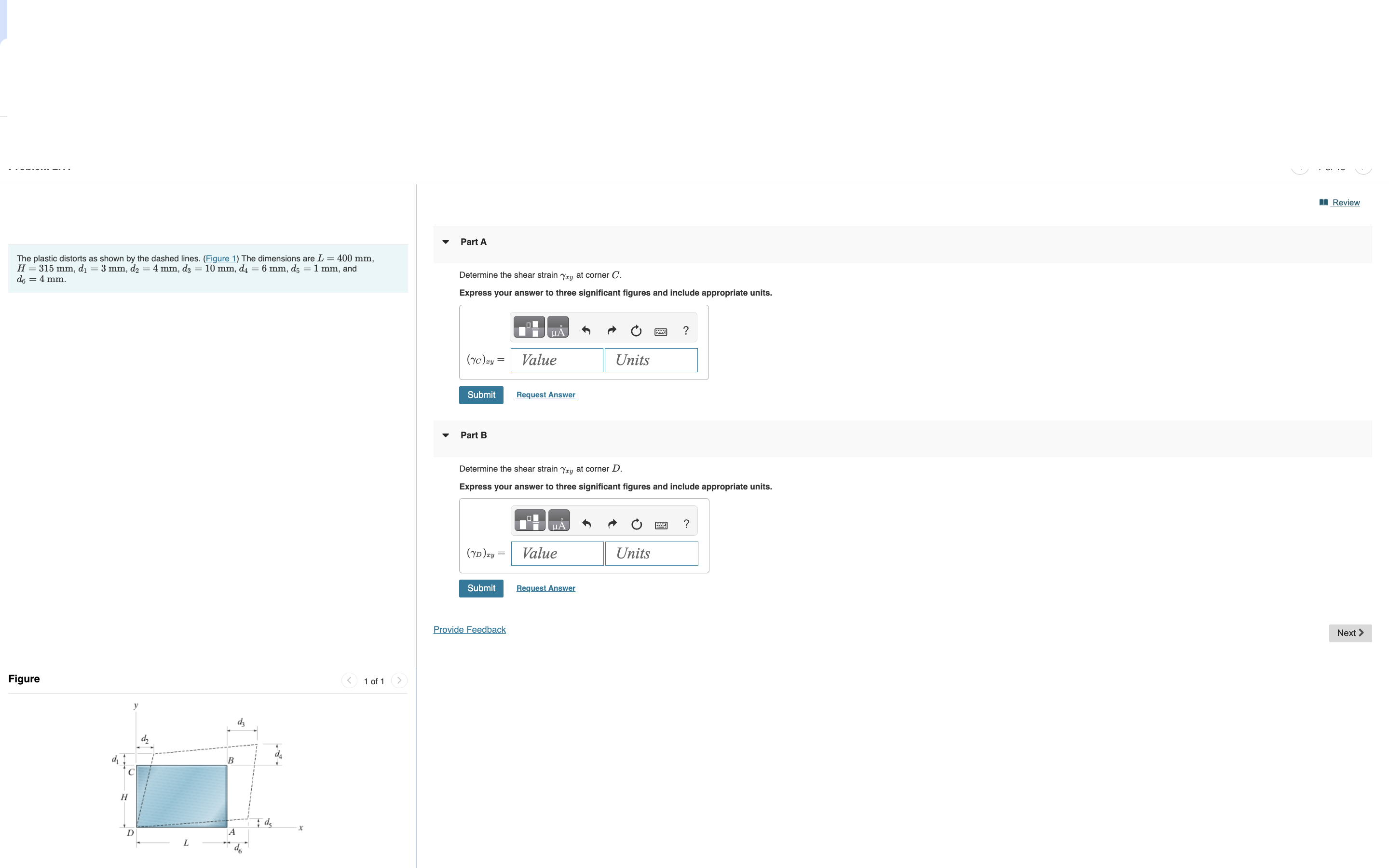Click the units symbols button in Part A
Viewport: 1389px width, 868px height.
click(558, 327)
